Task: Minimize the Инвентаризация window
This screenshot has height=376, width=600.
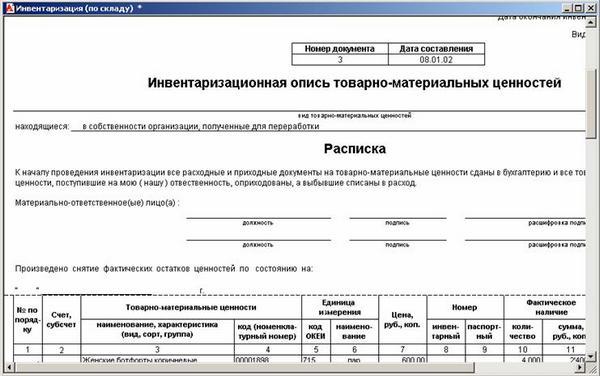Action: click(x=567, y=8)
